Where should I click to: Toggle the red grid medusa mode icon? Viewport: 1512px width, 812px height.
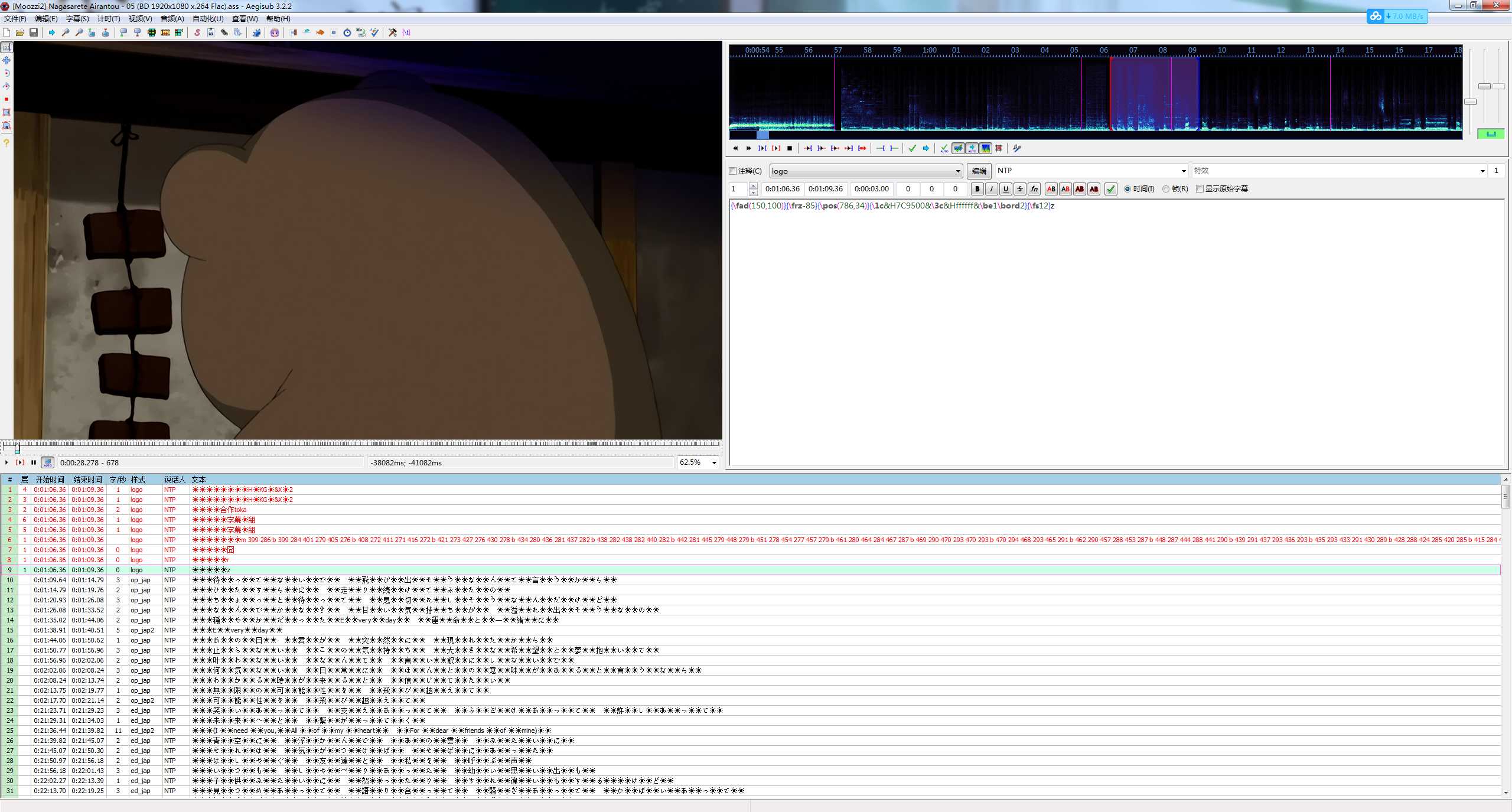click(x=999, y=148)
